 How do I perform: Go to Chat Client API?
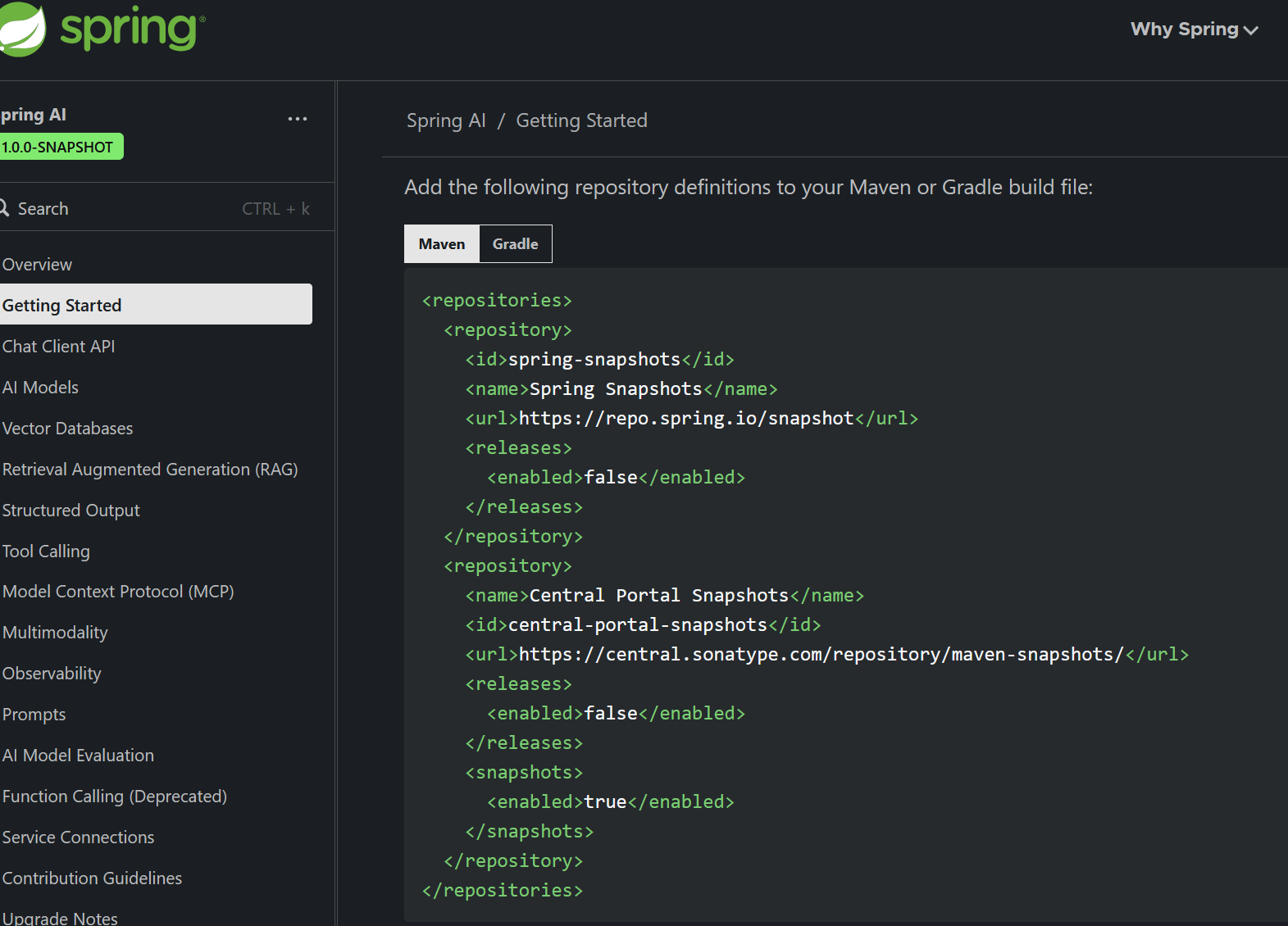pyautogui.click(x=58, y=346)
